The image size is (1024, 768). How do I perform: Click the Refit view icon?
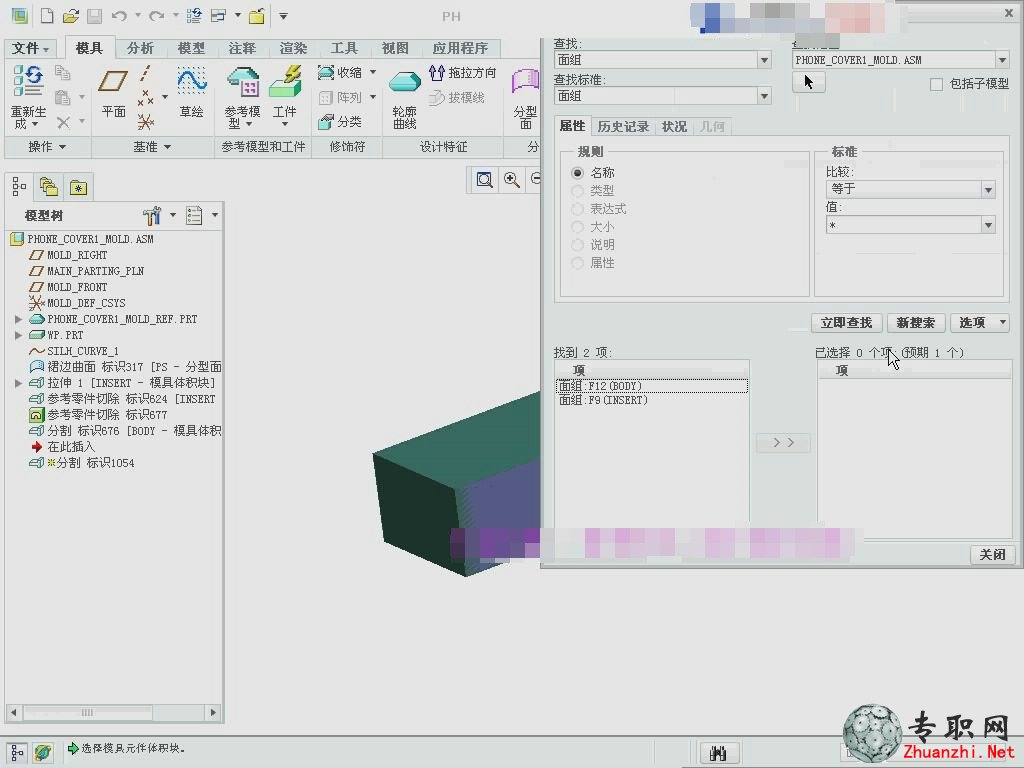pyautogui.click(x=485, y=180)
